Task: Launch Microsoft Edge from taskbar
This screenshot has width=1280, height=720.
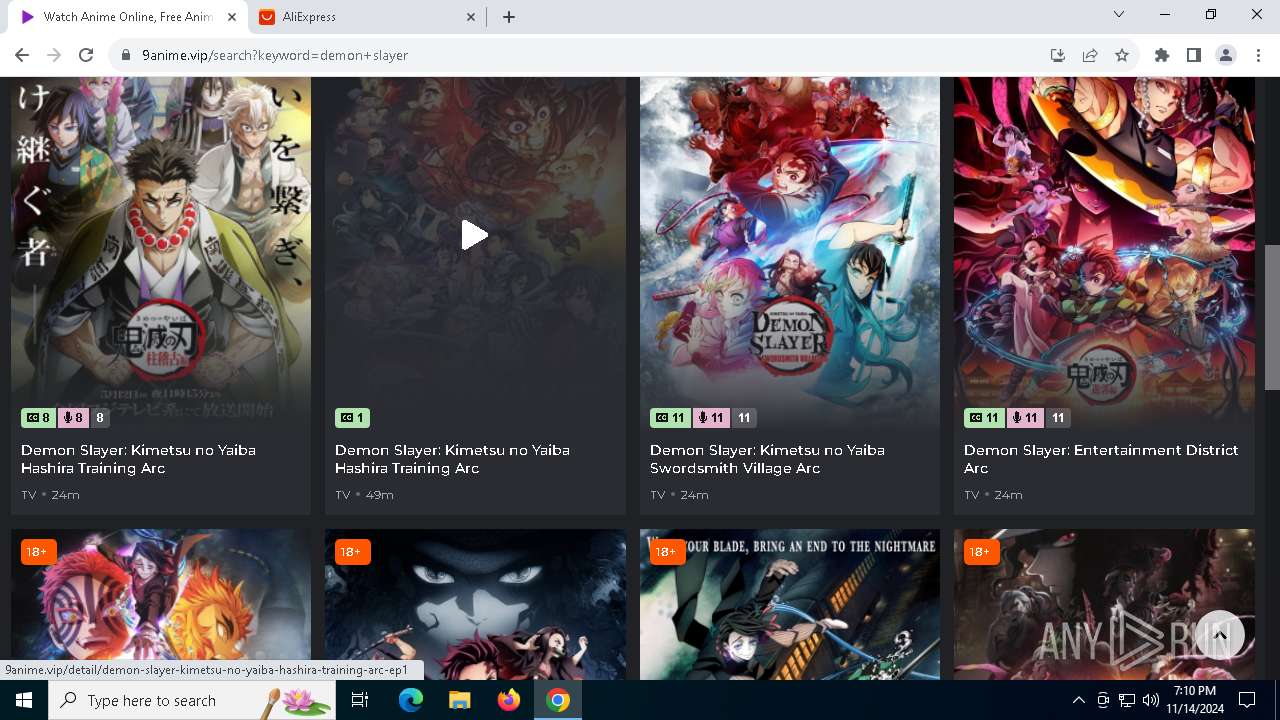Action: (x=411, y=700)
